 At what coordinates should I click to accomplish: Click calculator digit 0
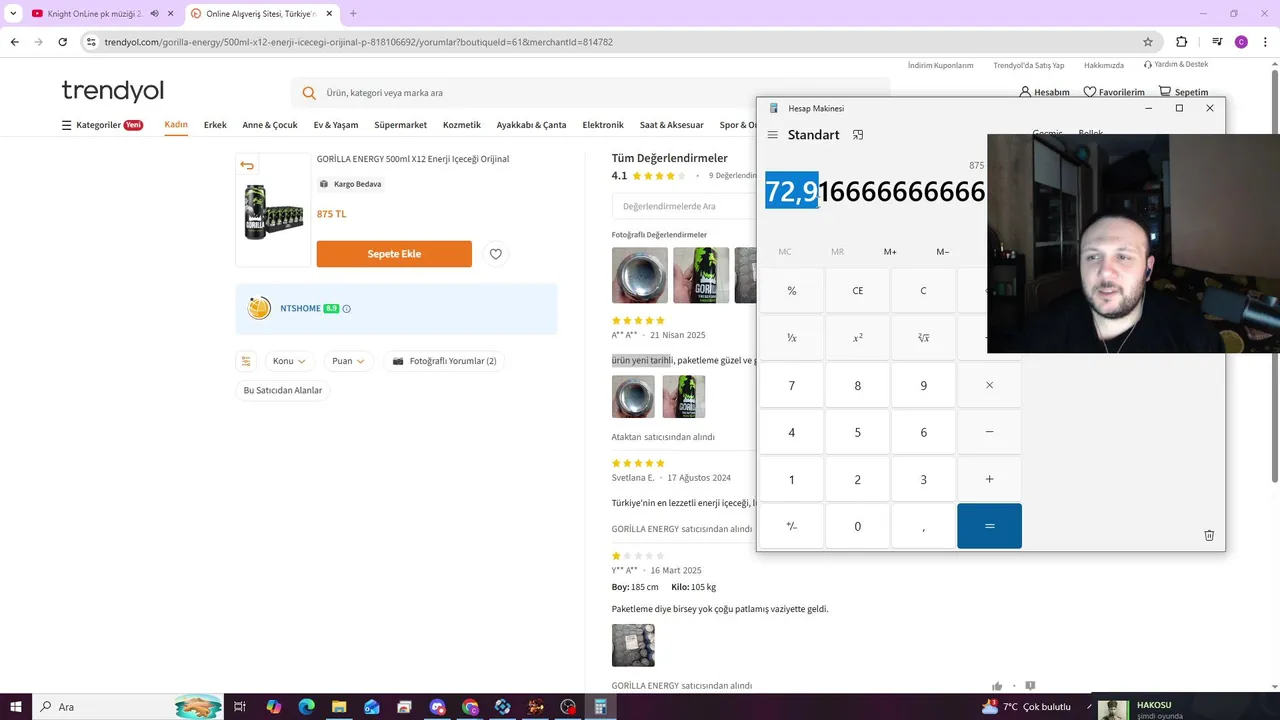[858, 526]
